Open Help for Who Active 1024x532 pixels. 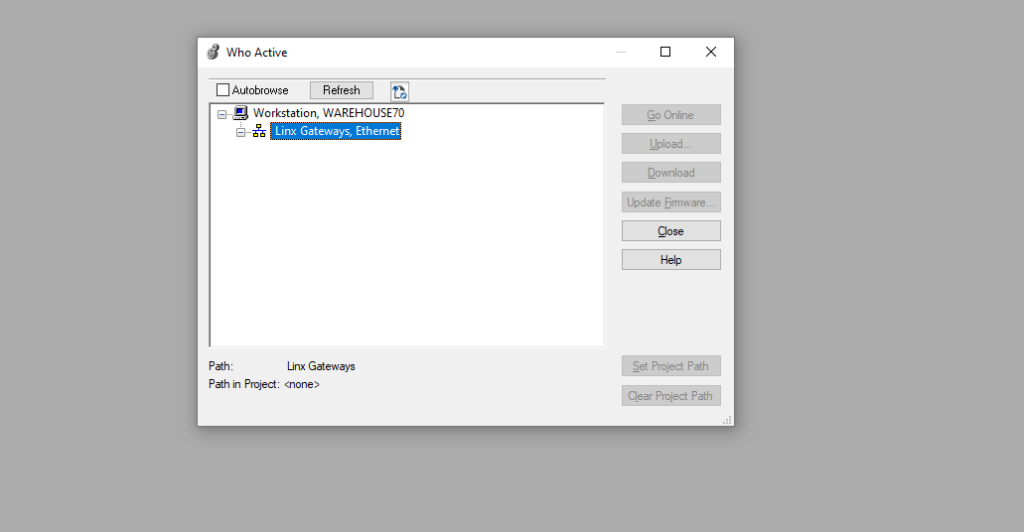click(670, 260)
